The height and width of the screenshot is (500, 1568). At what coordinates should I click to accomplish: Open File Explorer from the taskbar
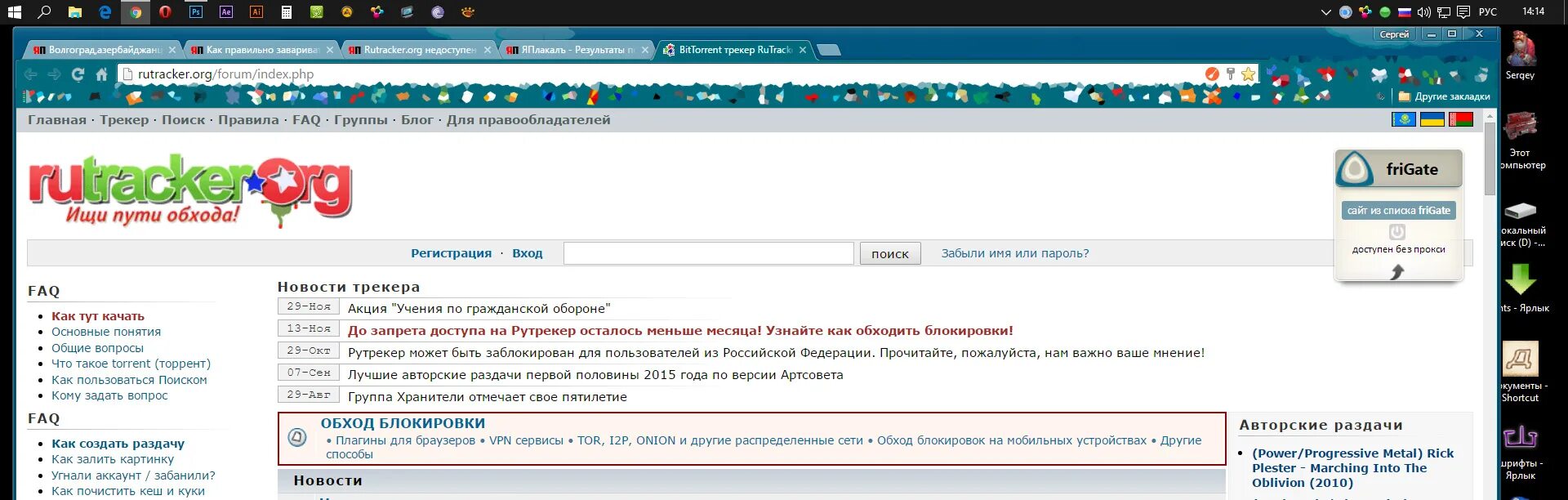(75, 12)
